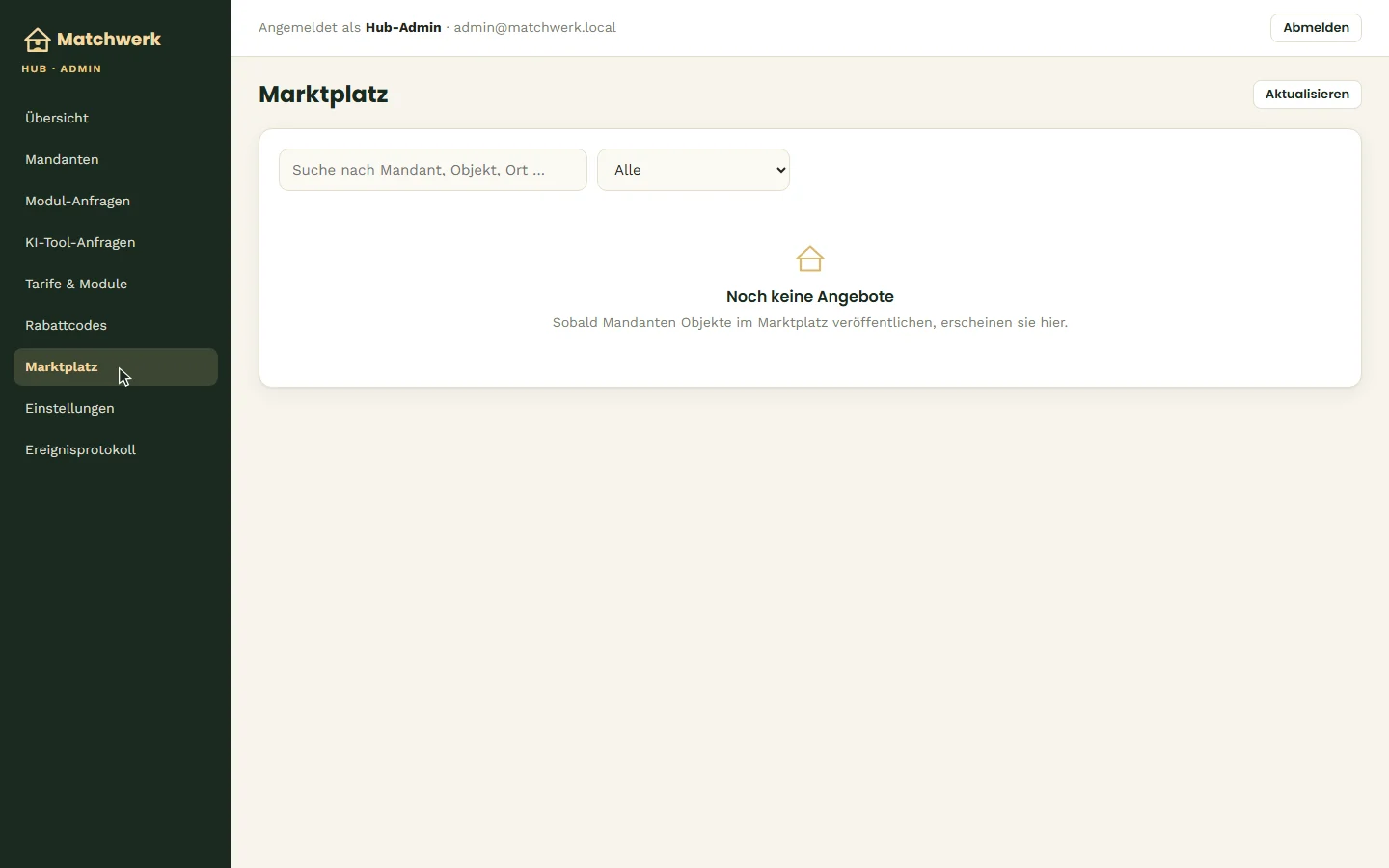Click the admin@matchwerk.local email text
The height and width of the screenshot is (868, 1389).
click(x=535, y=28)
